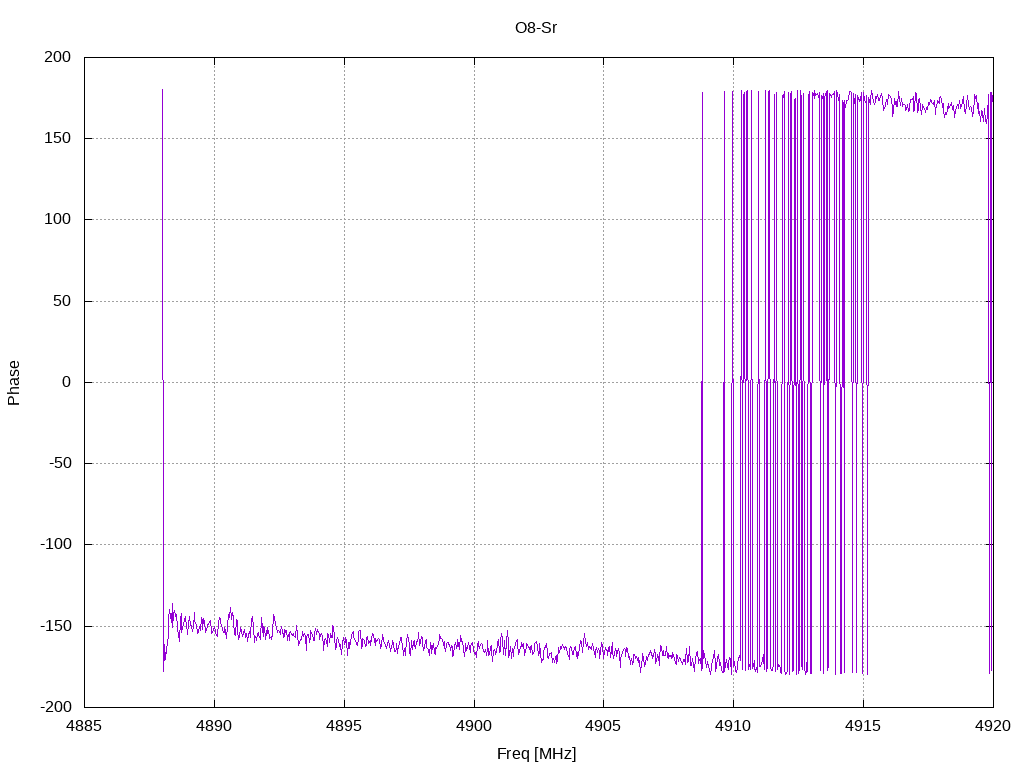
Task: Click y-axis tick label 0
Action: 67,382
